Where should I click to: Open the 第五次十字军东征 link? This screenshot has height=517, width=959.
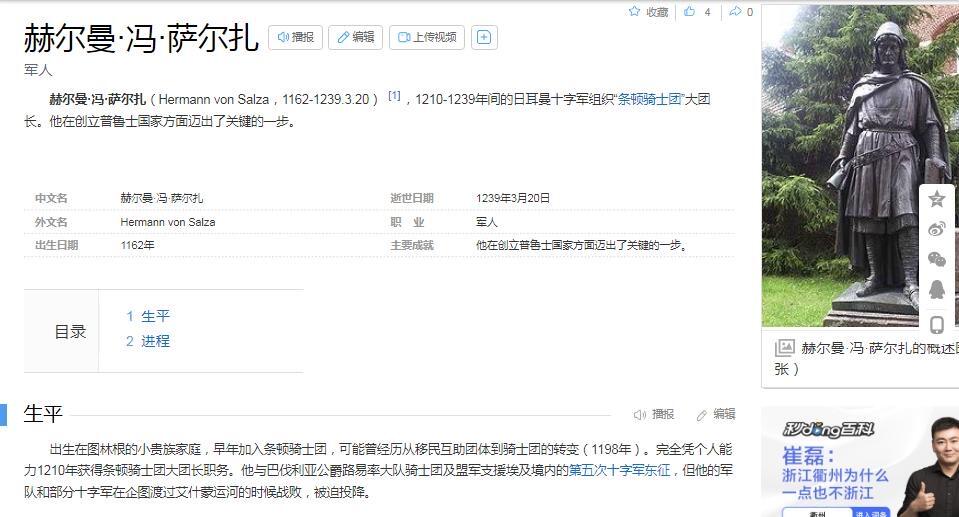click(x=620, y=471)
